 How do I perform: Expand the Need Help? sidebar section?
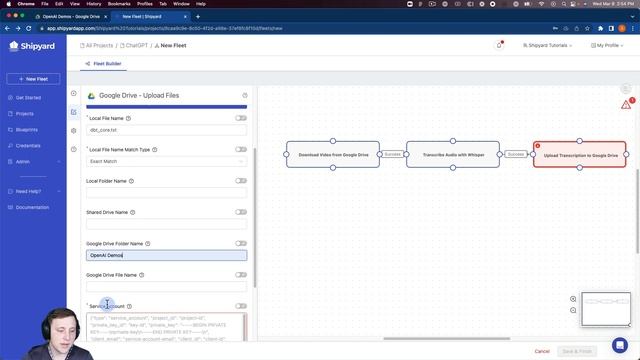click(33, 191)
